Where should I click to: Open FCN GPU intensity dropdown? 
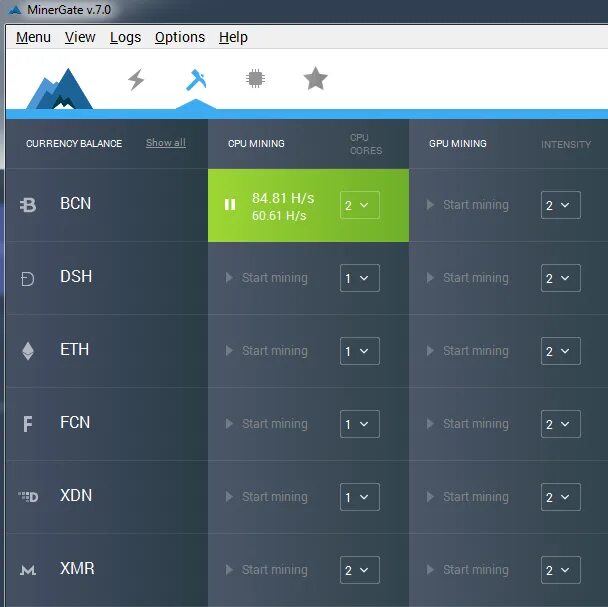(x=561, y=424)
